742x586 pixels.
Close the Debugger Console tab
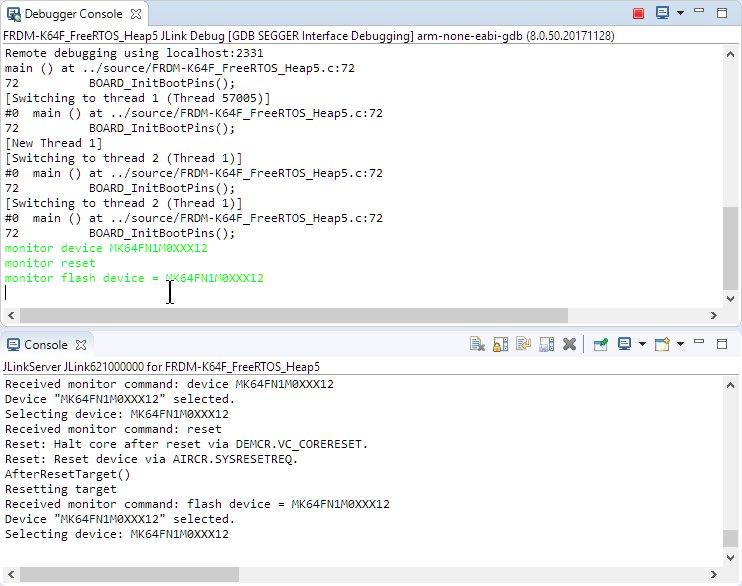coord(136,14)
